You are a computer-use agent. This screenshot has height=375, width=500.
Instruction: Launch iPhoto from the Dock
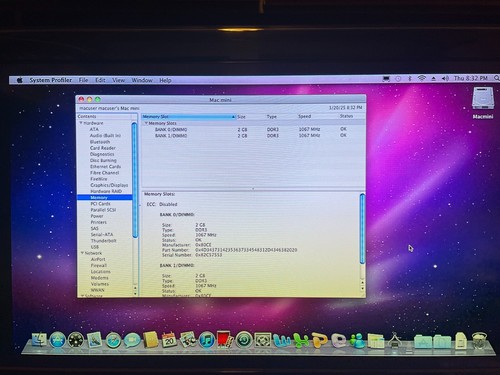pyautogui.click(x=188, y=340)
